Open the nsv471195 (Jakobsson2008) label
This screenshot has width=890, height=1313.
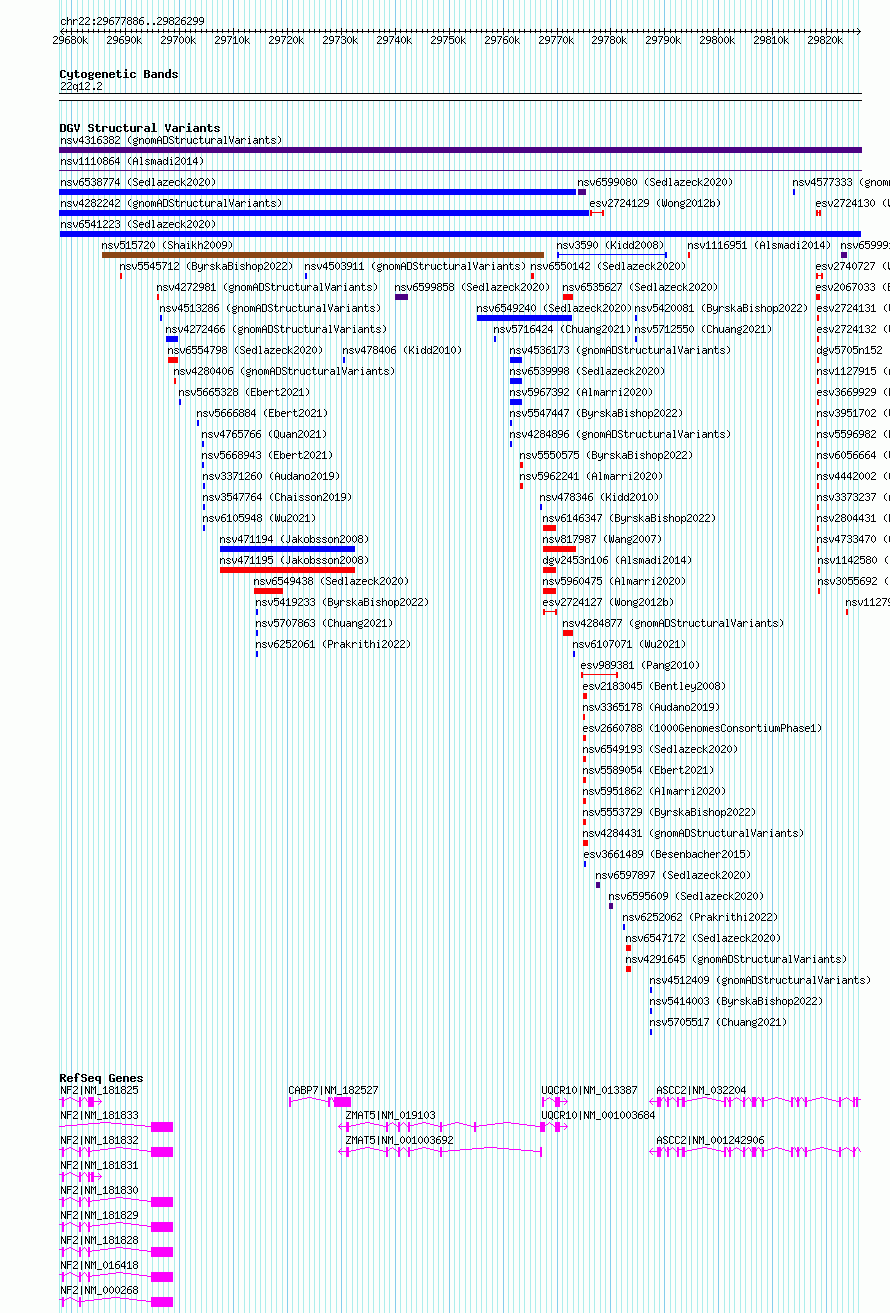294,560
